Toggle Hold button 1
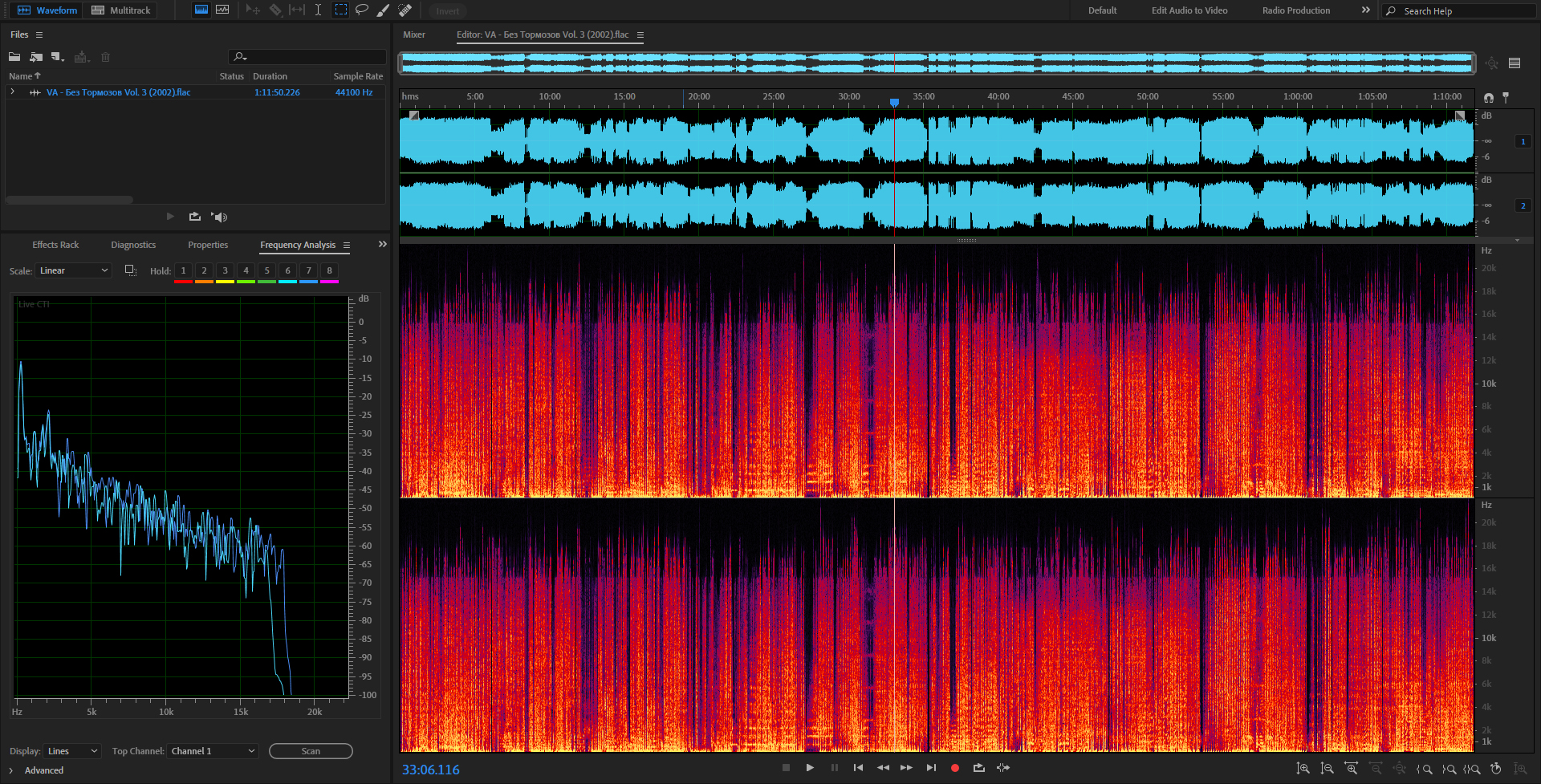The image size is (1541, 784). [183, 271]
